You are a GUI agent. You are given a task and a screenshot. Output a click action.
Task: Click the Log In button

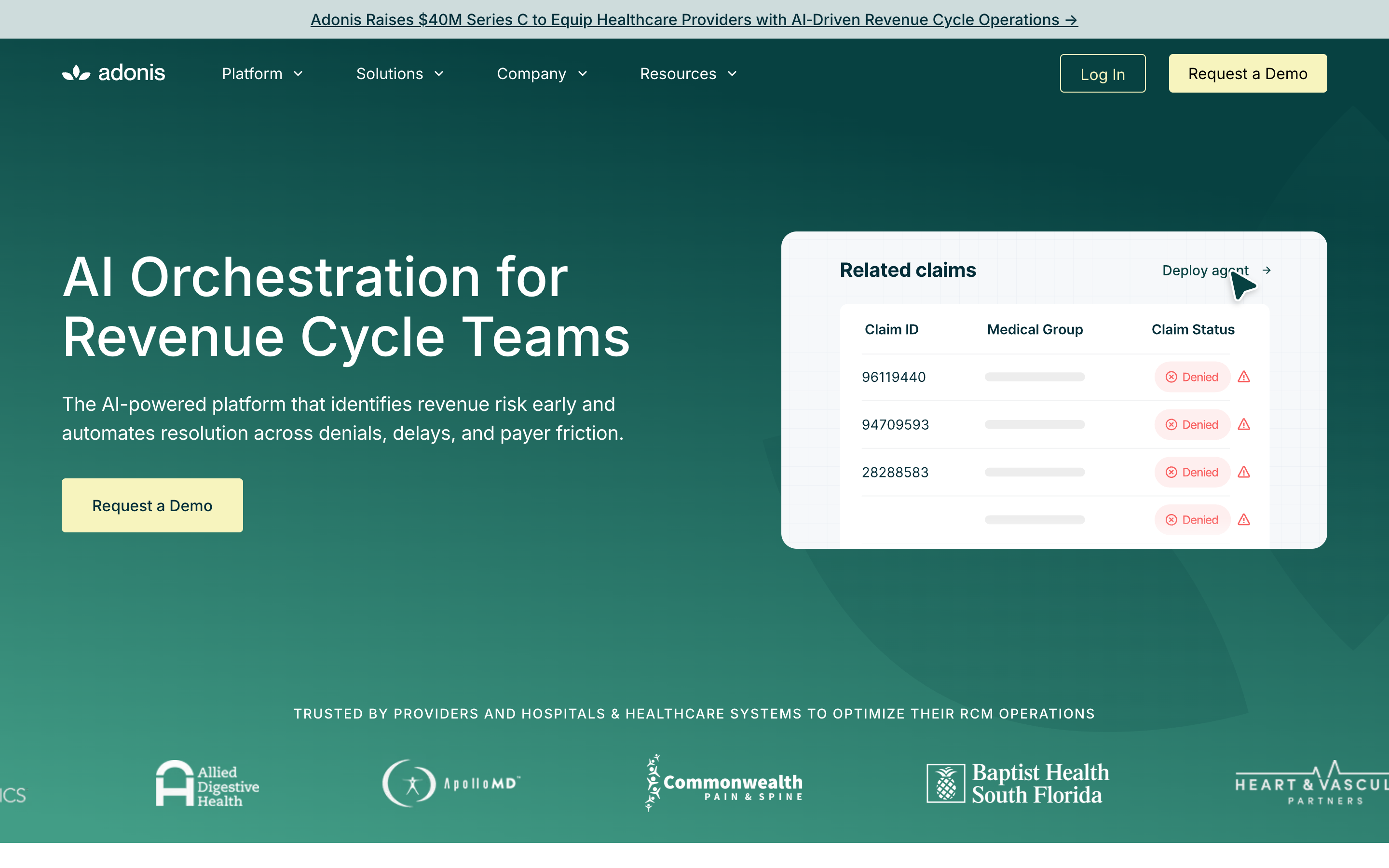(x=1103, y=73)
